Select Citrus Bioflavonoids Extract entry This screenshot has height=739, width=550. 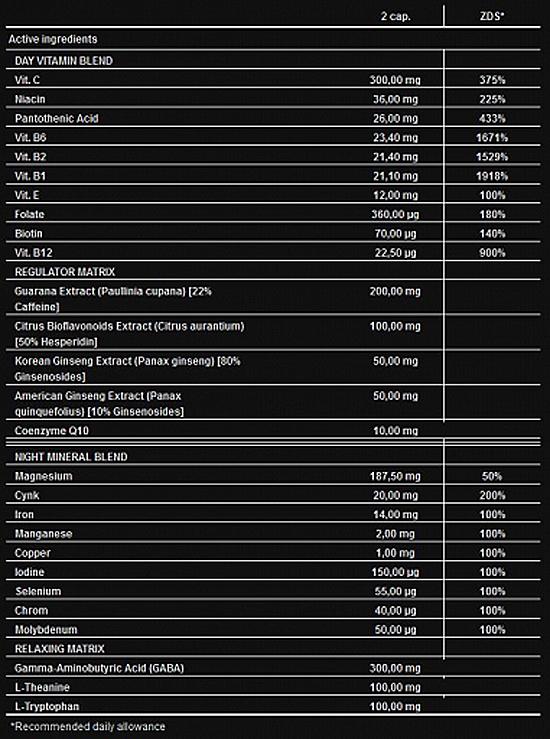click(x=129, y=334)
